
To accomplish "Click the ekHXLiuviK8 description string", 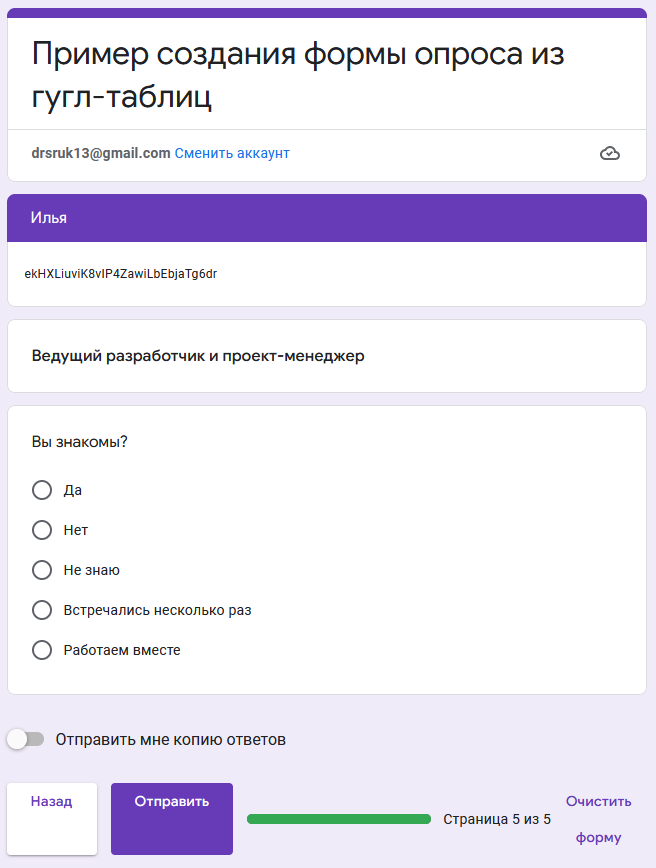I will tap(121, 274).
